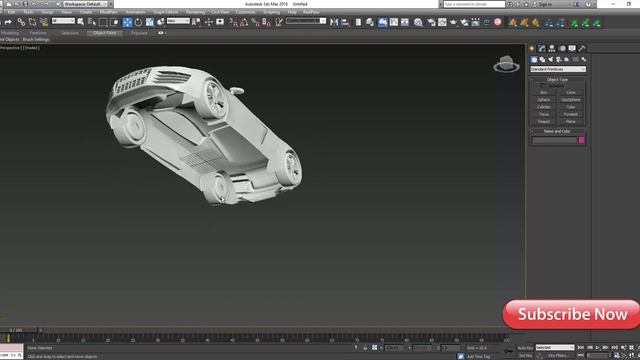Select Cameras category in Create panel
The height and width of the screenshot is (360, 640).
click(558, 60)
